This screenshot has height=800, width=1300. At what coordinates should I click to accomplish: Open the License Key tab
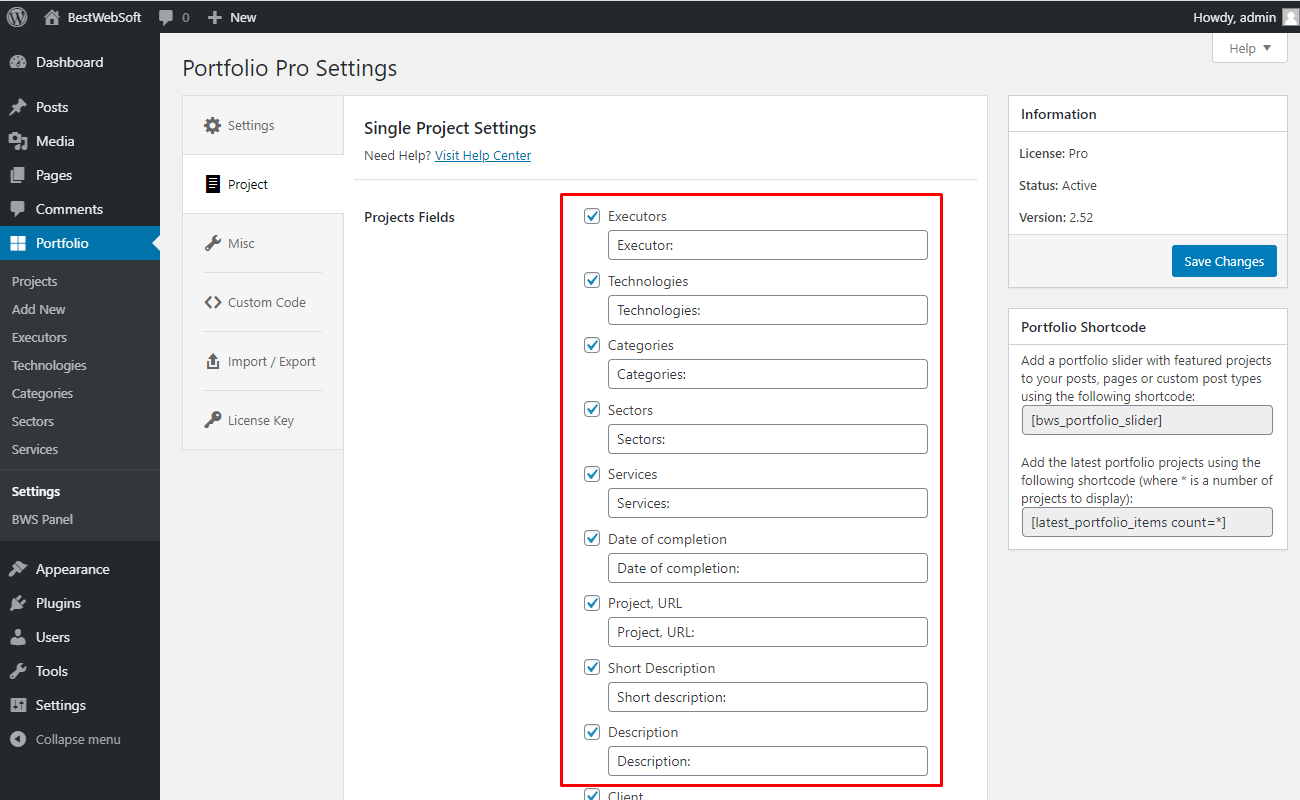(263, 420)
